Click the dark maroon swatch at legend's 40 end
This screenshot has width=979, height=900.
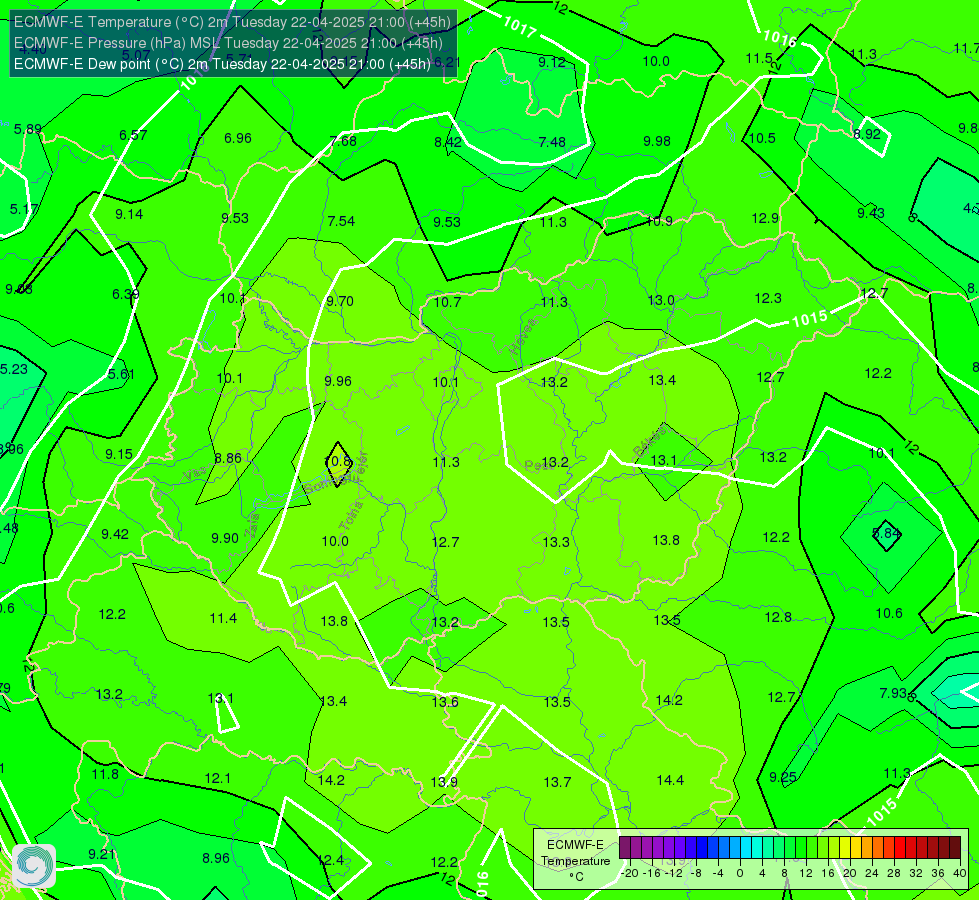[955, 848]
